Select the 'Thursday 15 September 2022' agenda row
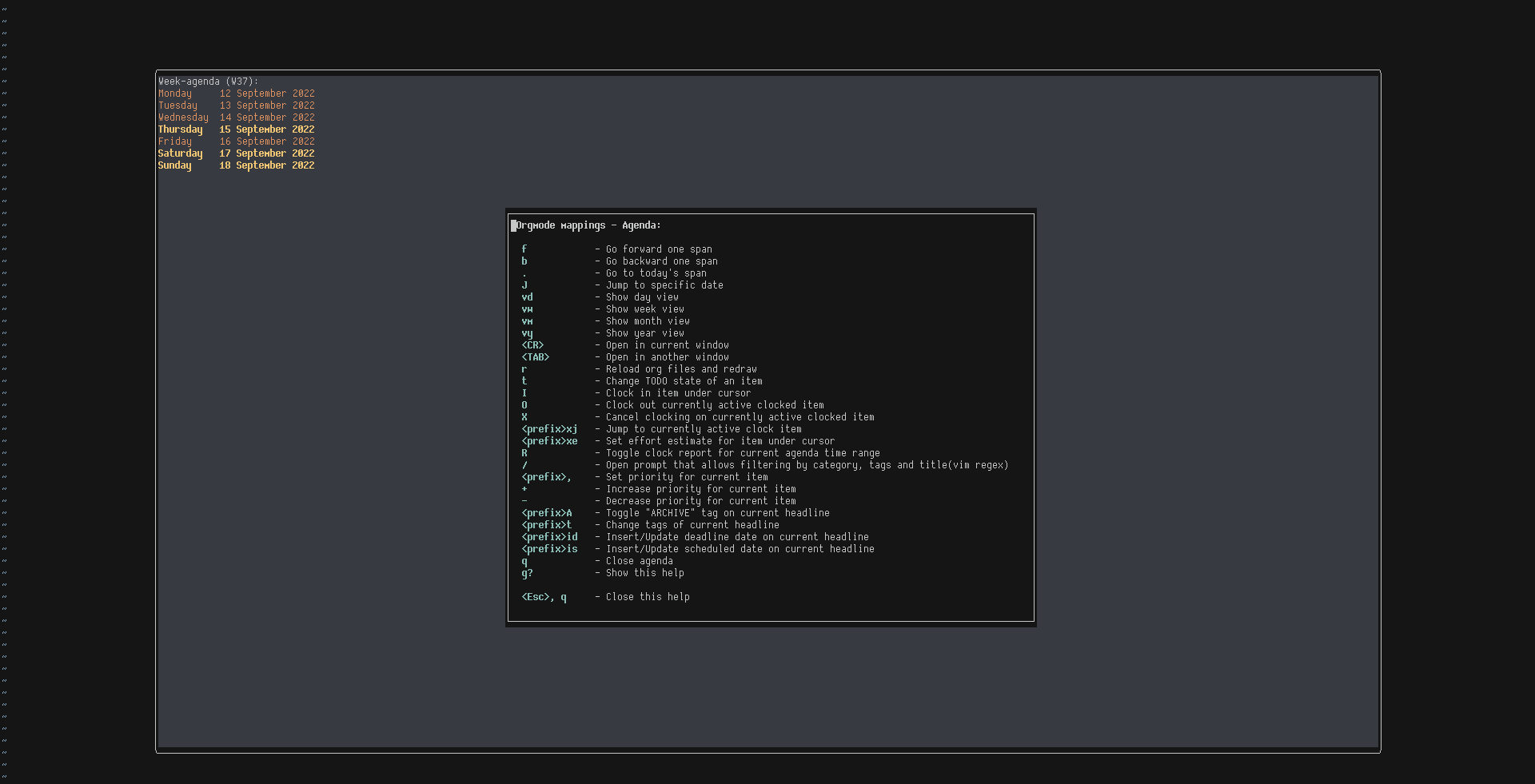The height and width of the screenshot is (784, 1535). [237, 129]
